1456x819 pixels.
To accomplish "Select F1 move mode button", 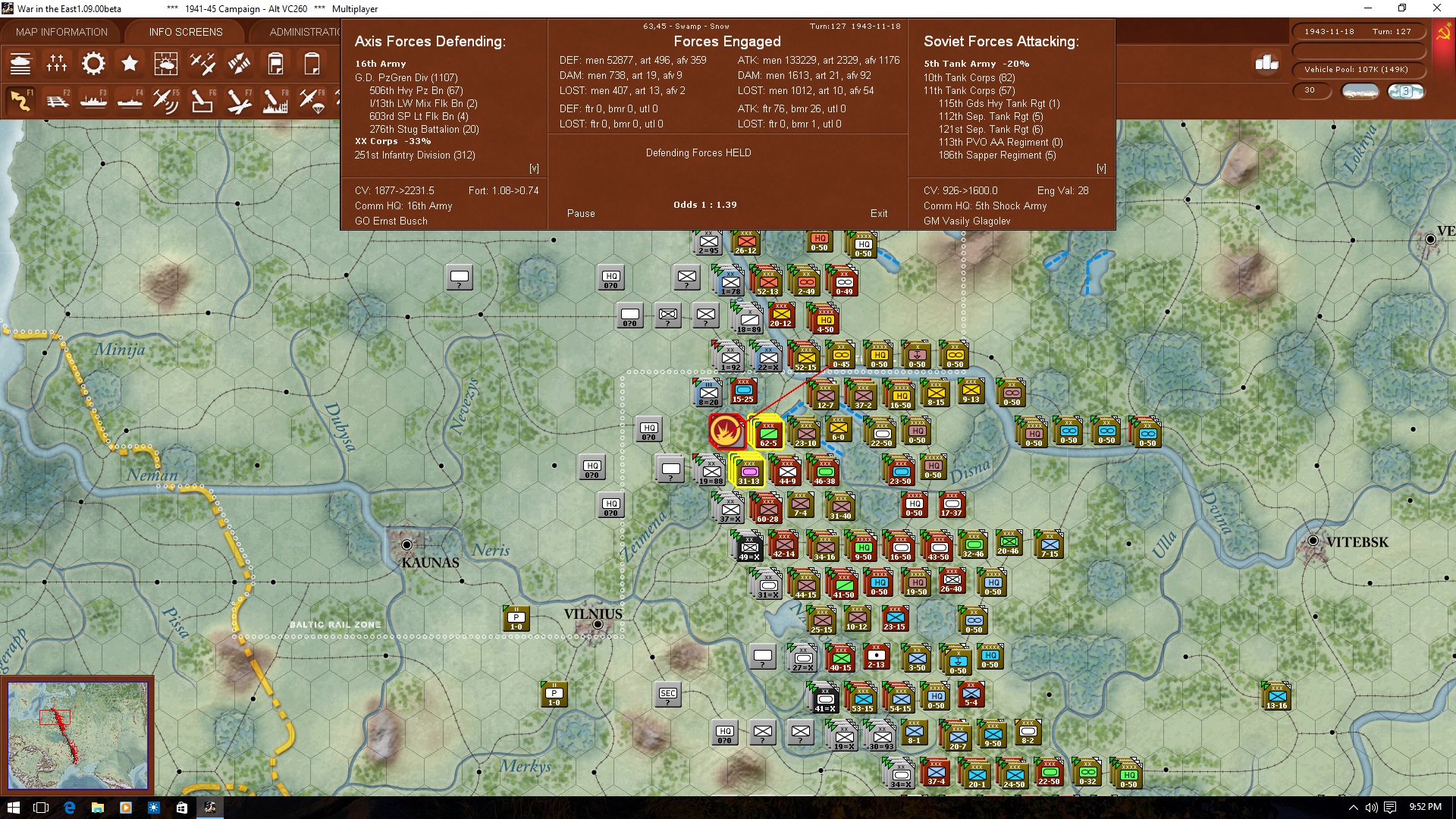I will pos(20,100).
